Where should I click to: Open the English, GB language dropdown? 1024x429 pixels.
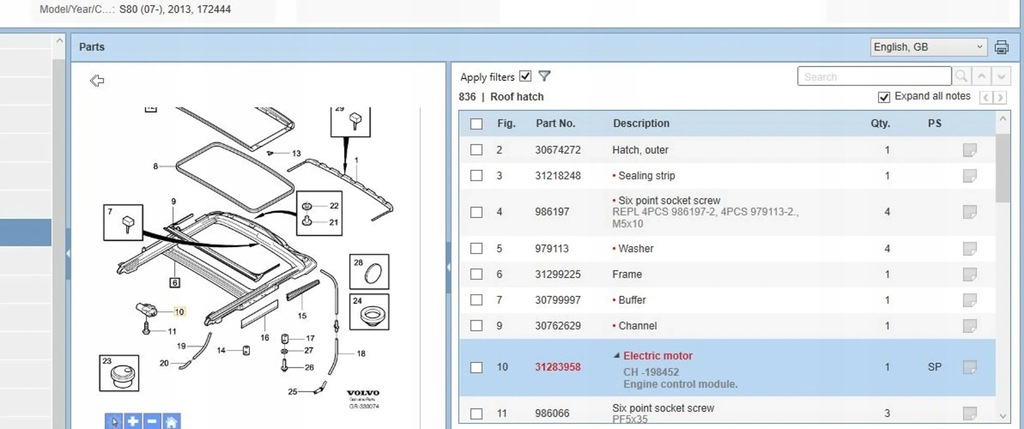pyautogui.click(x=929, y=47)
